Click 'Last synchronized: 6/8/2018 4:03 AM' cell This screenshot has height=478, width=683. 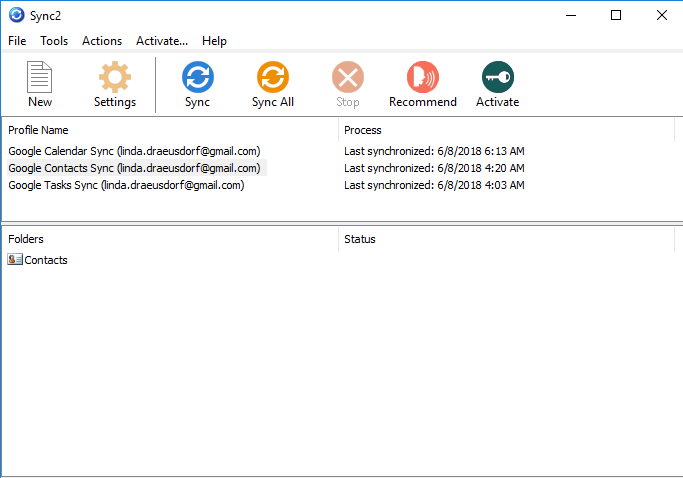click(x=434, y=185)
